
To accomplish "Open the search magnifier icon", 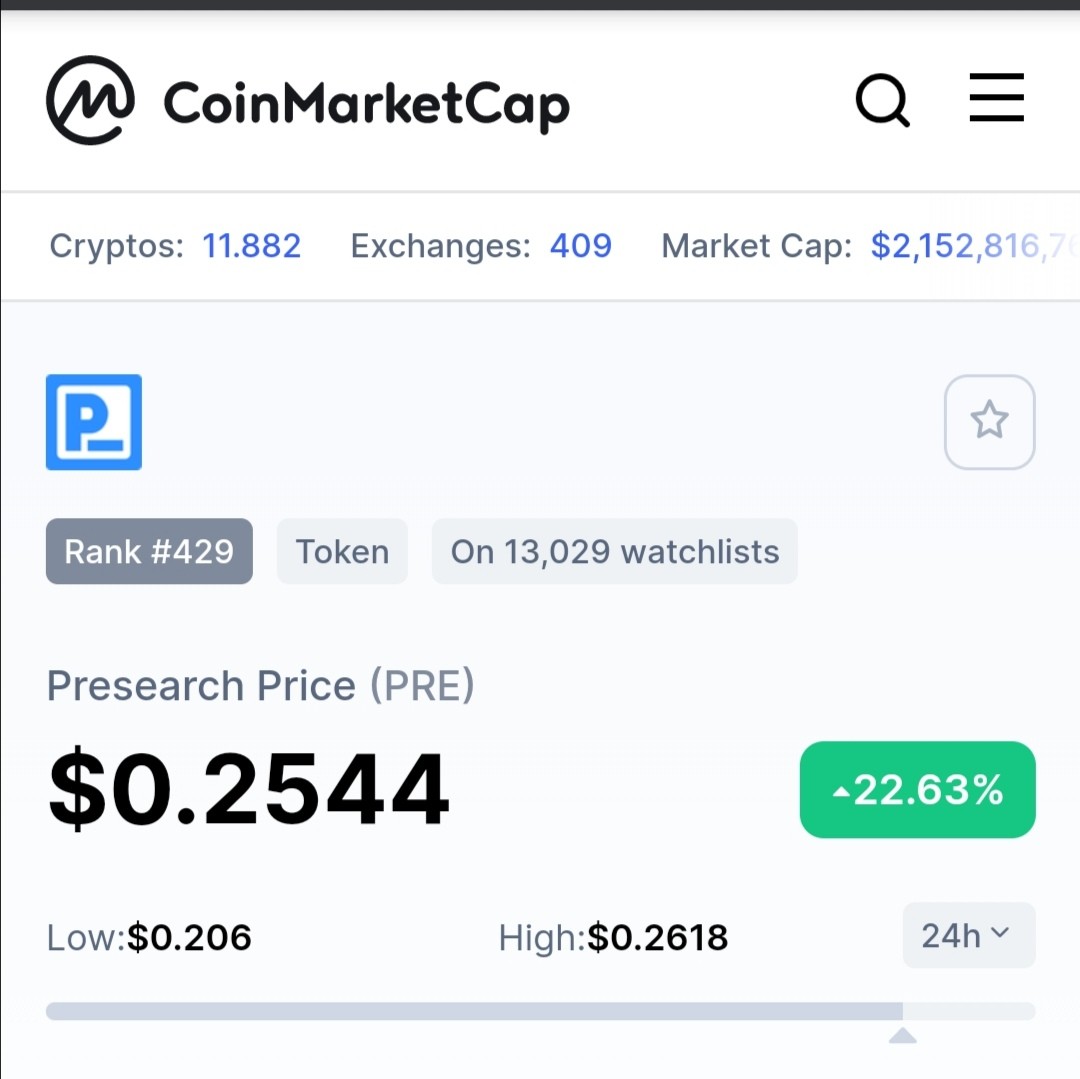I will click(882, 100).
